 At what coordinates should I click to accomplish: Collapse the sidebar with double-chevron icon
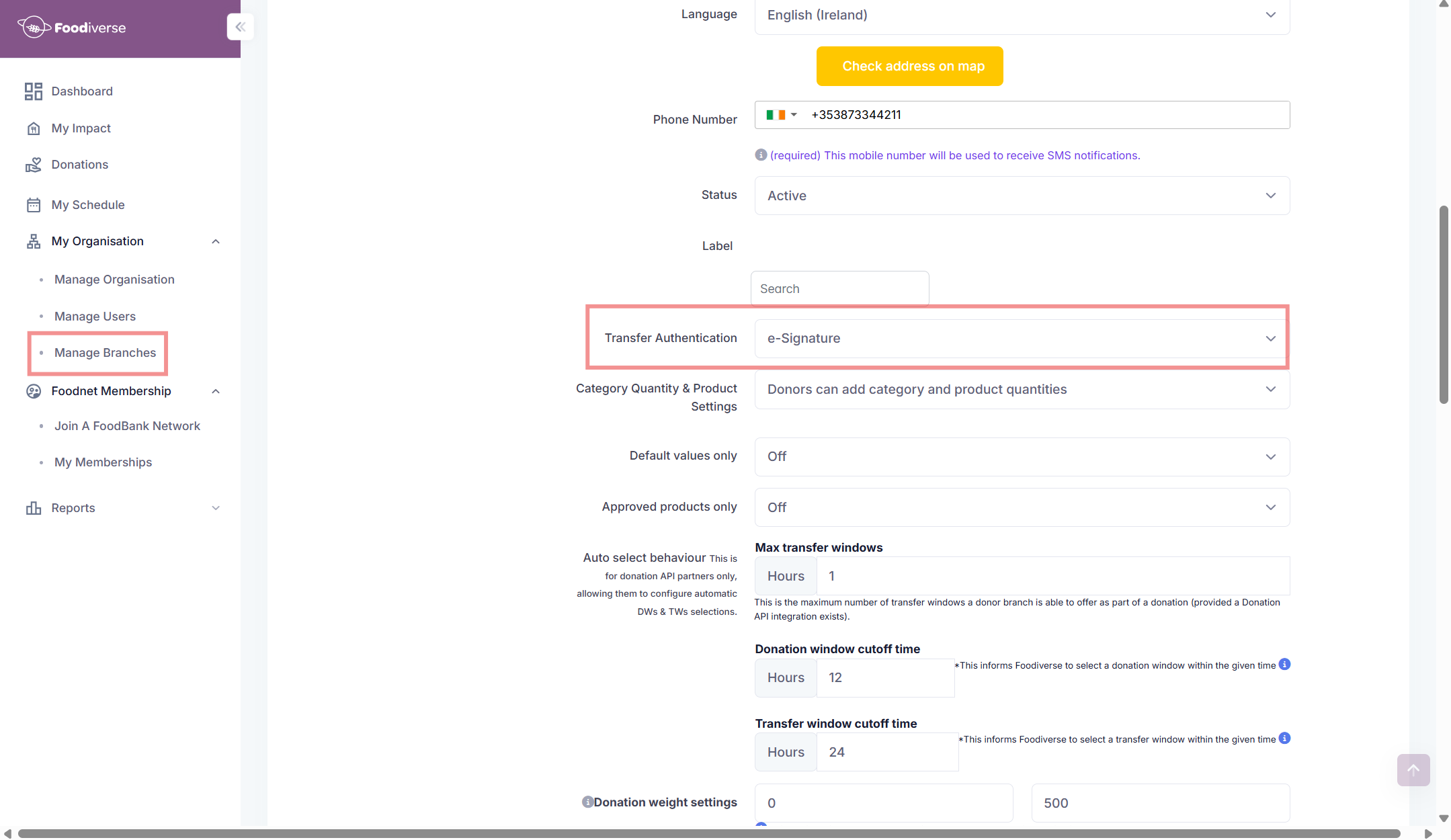pyautogui.click(x=240, y=27)
